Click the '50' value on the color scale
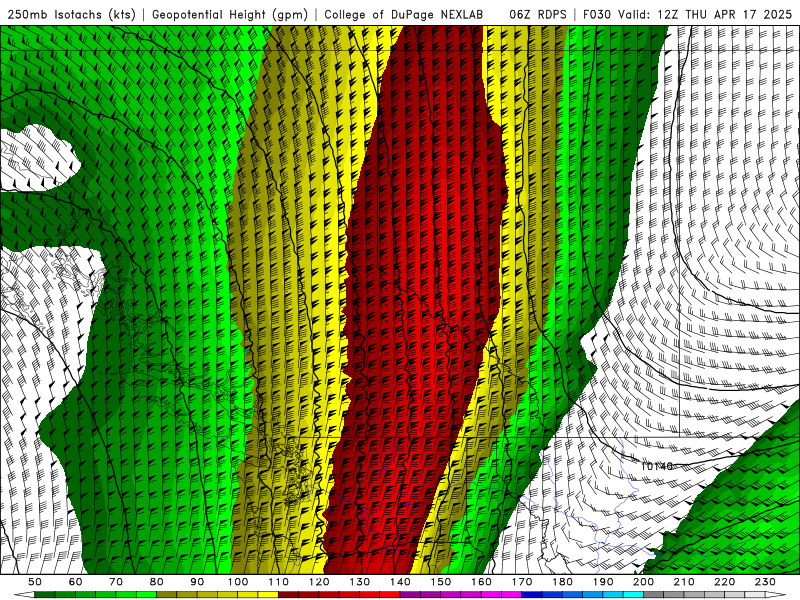This screenshot has width=800, height=600. (x=35, y=582)
